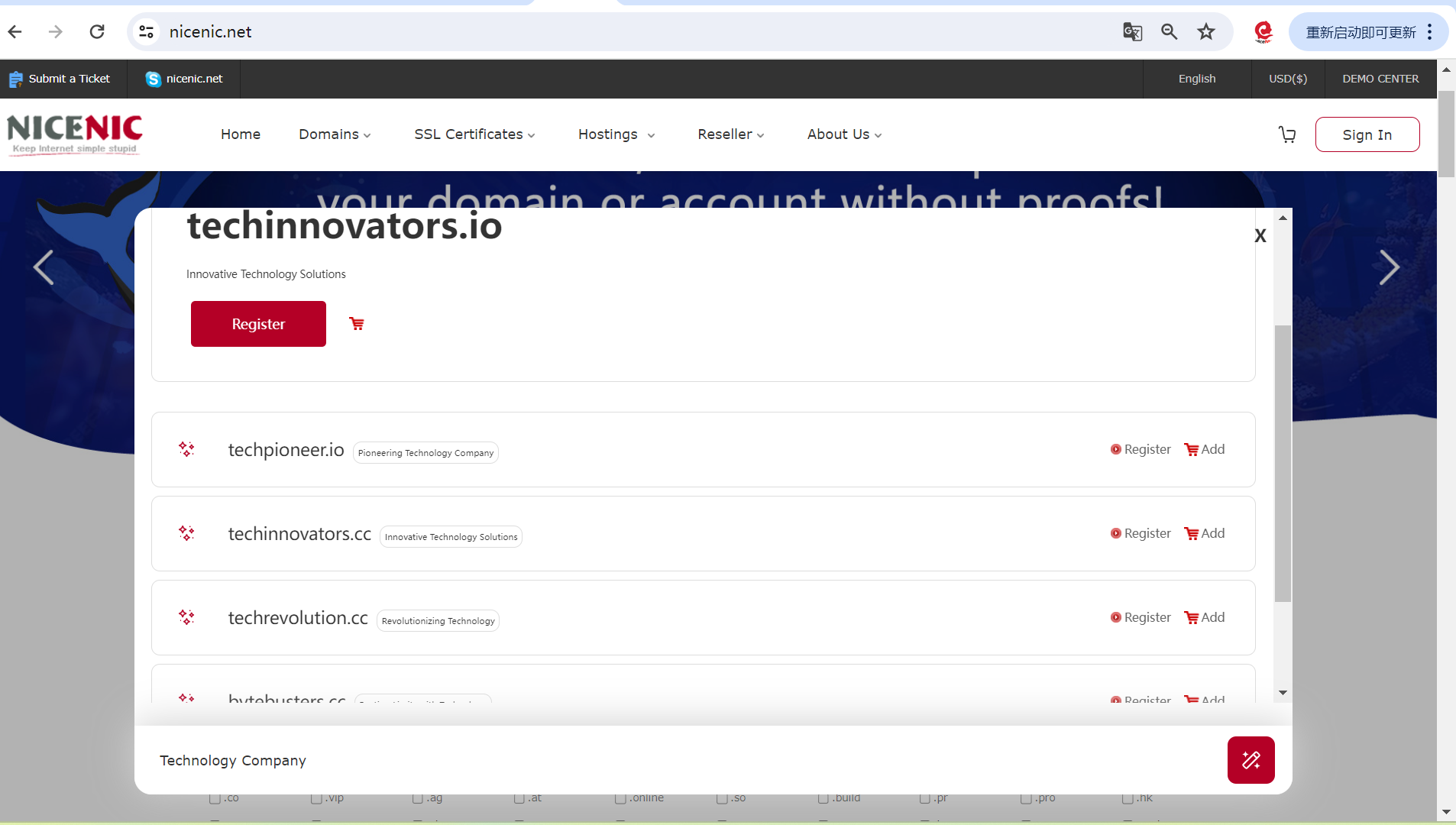Click the sparkle icon beside techinnovators.cc

click(186, 533)
